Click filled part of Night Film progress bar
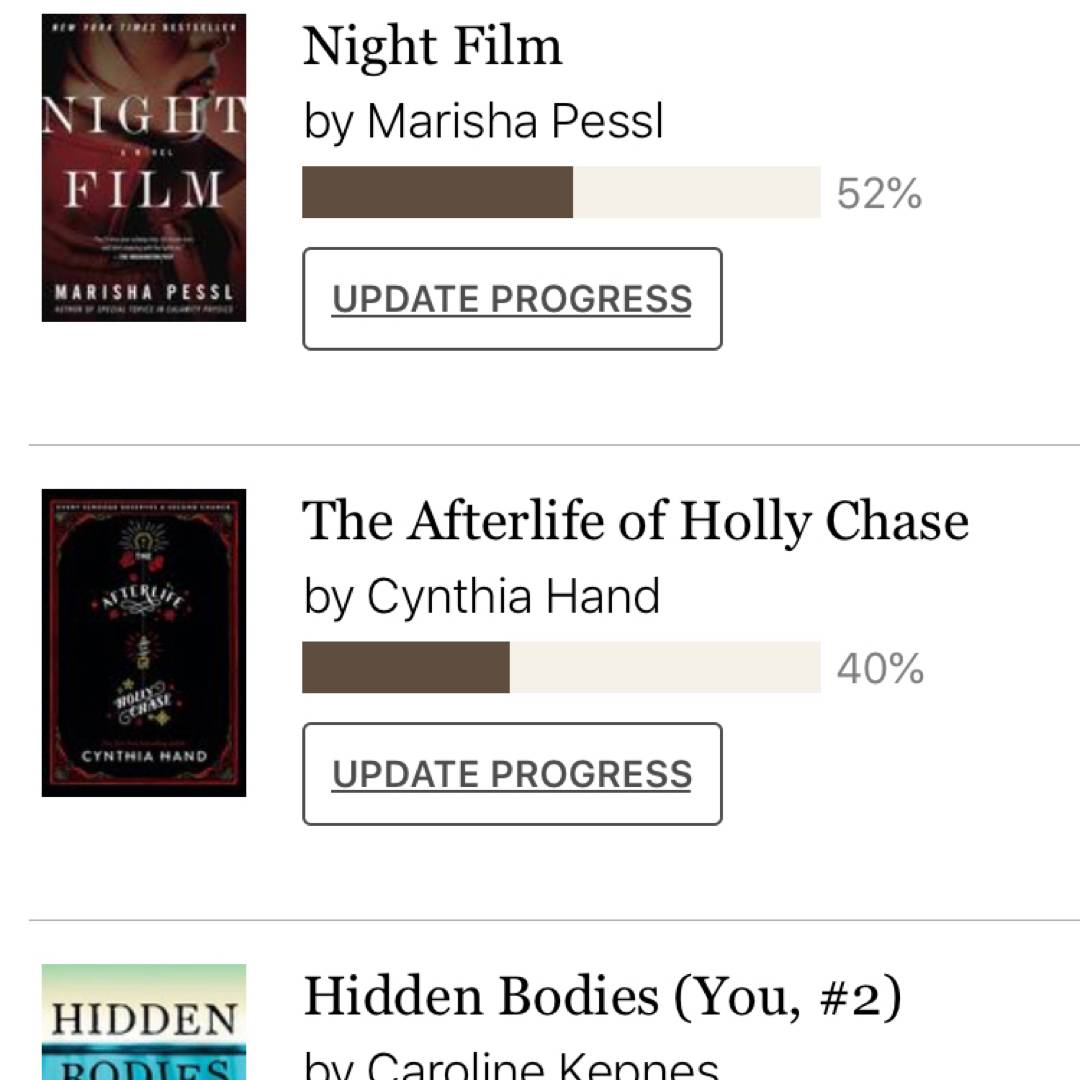 click(x=437, y=192)
